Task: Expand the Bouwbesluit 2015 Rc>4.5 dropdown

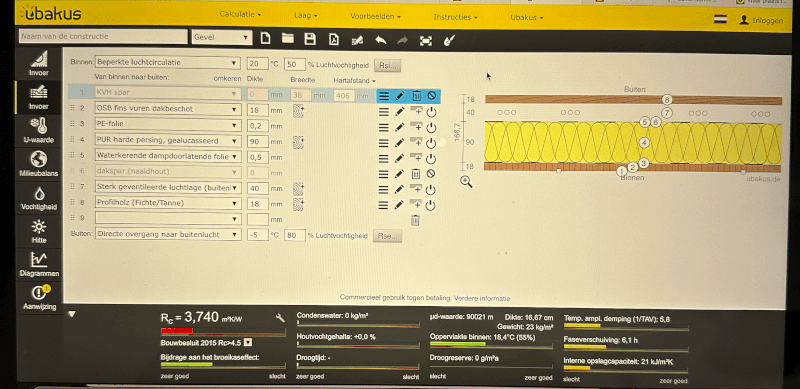Action: point(248,343)
